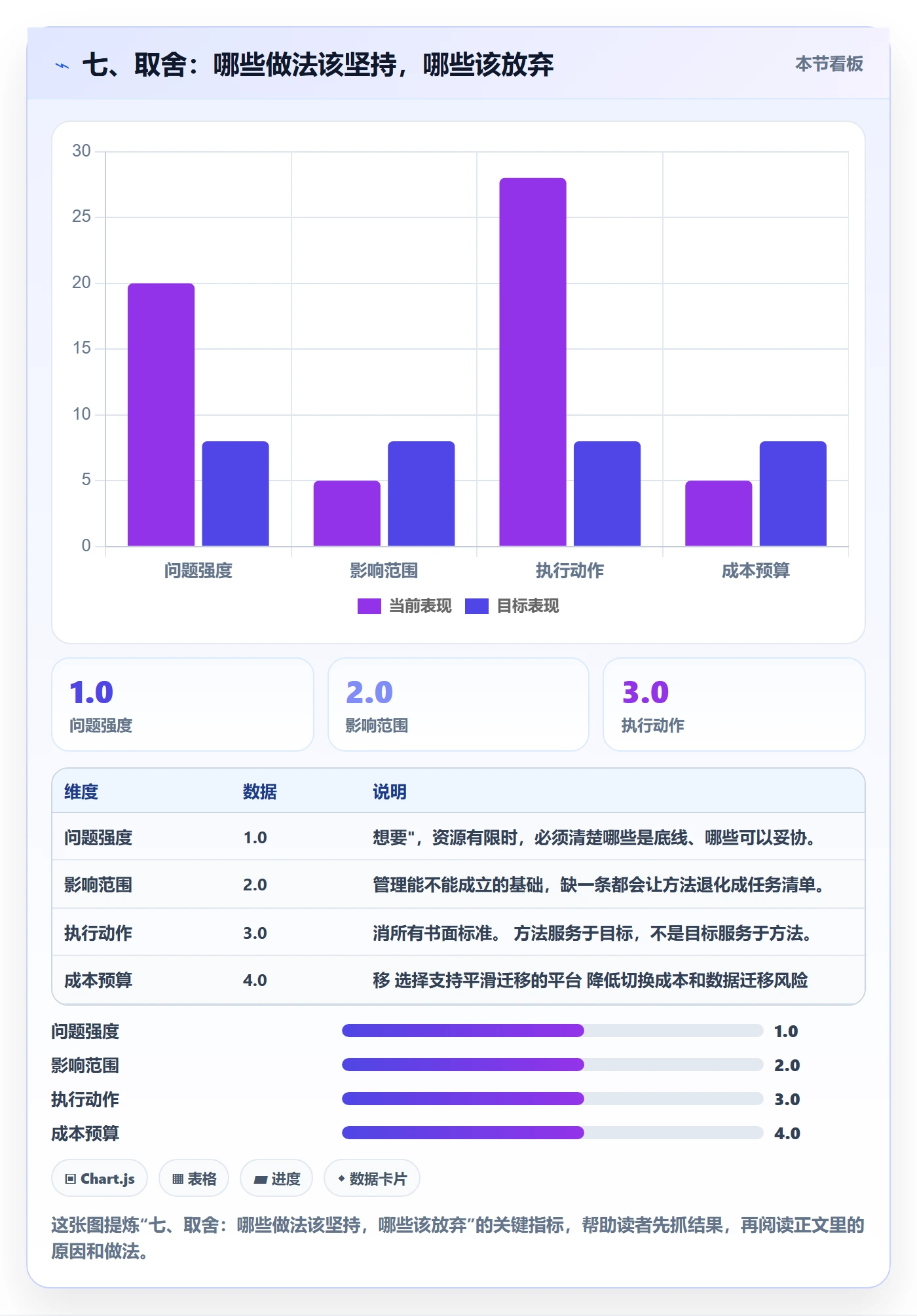
Task: Toggle the purple 当前表现 legend swatch
Action: coord(369,606)
